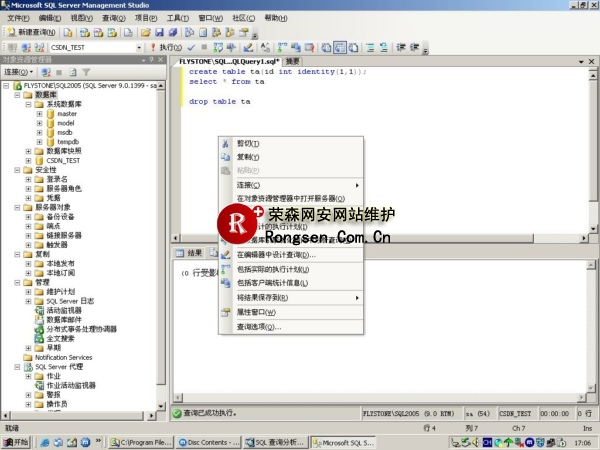The width and height of the screenshot is (600, 450).
Task: Choose 在编辑器中设计查询 from context menu
Action: [291, 255]
